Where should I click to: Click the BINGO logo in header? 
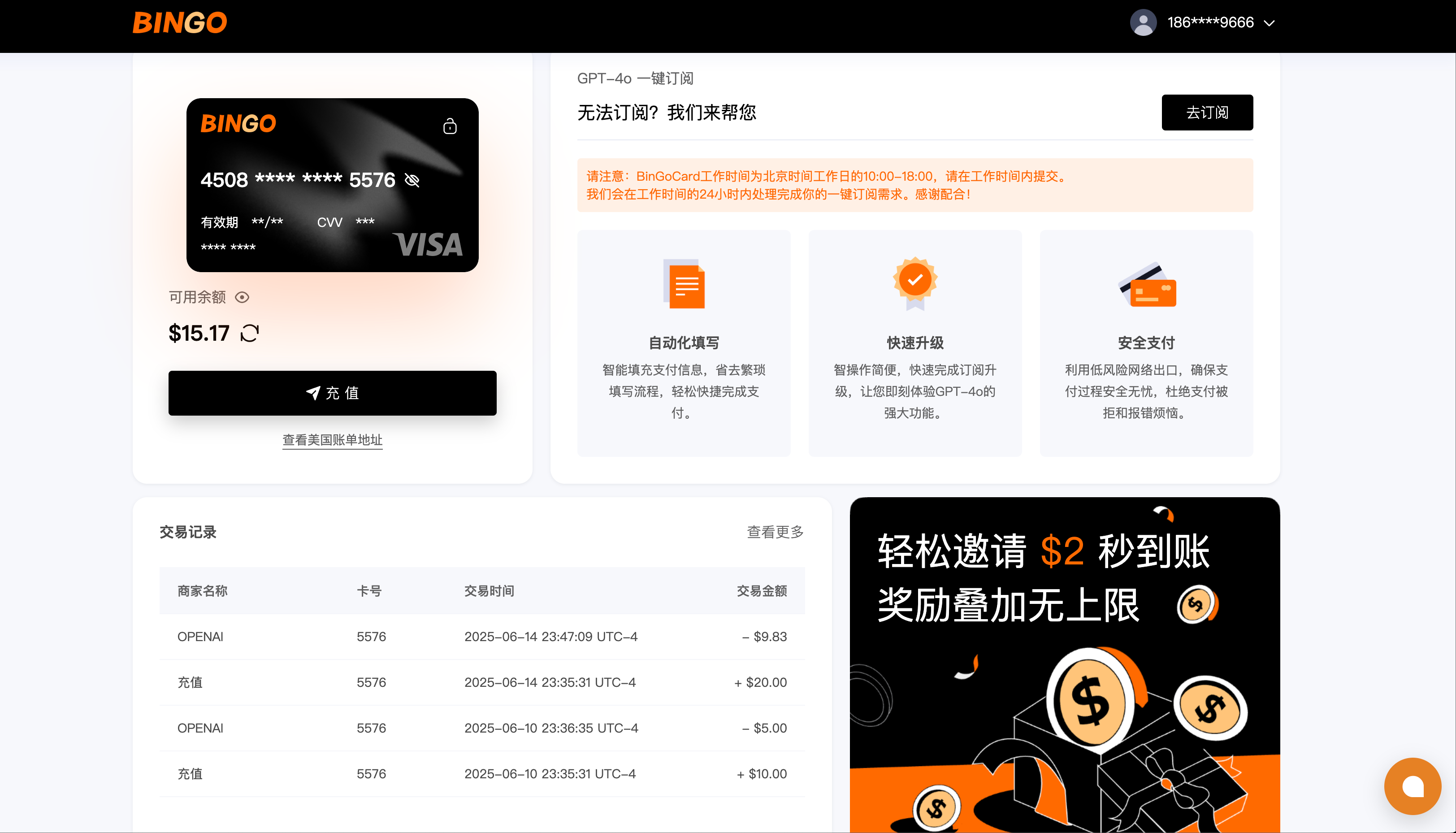pos(180,23)
